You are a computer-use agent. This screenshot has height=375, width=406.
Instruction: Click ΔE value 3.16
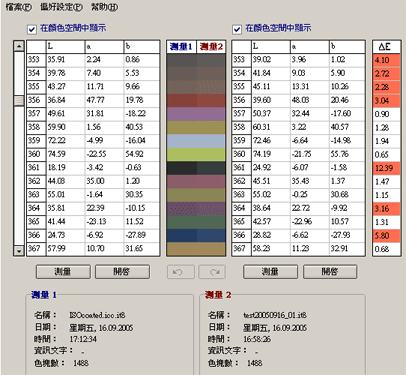pyautogui.click(x=386, y=209)
